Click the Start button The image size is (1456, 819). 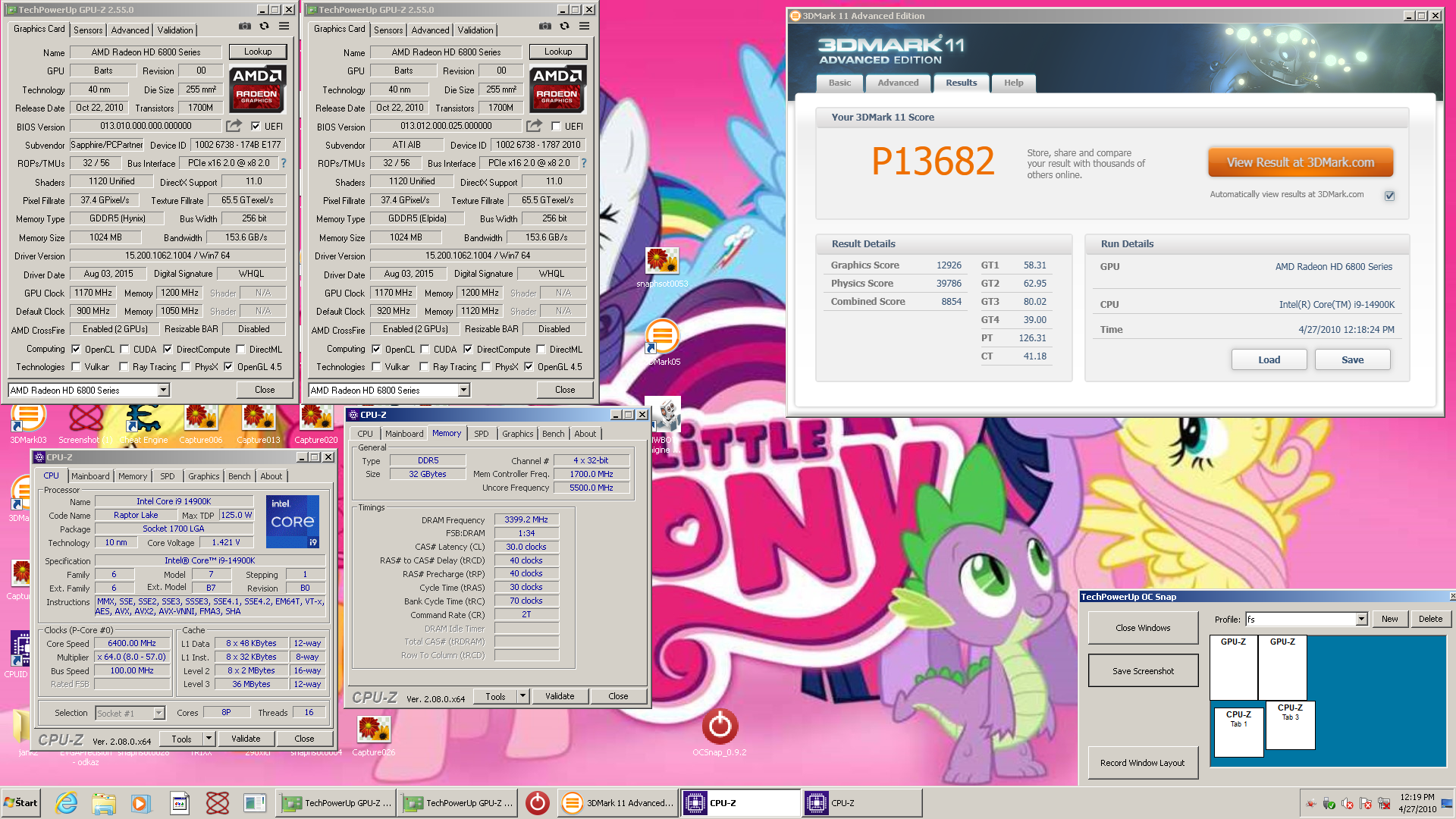[21, 803]
